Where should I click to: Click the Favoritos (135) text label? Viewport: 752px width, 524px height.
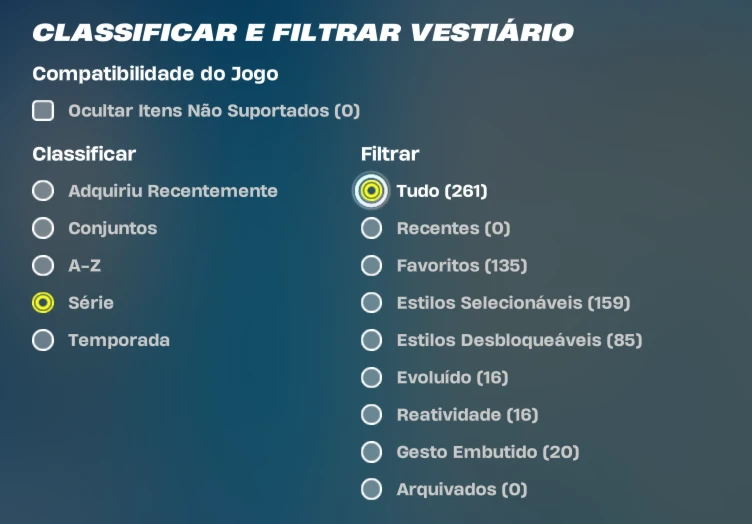[x=462, y=266]
